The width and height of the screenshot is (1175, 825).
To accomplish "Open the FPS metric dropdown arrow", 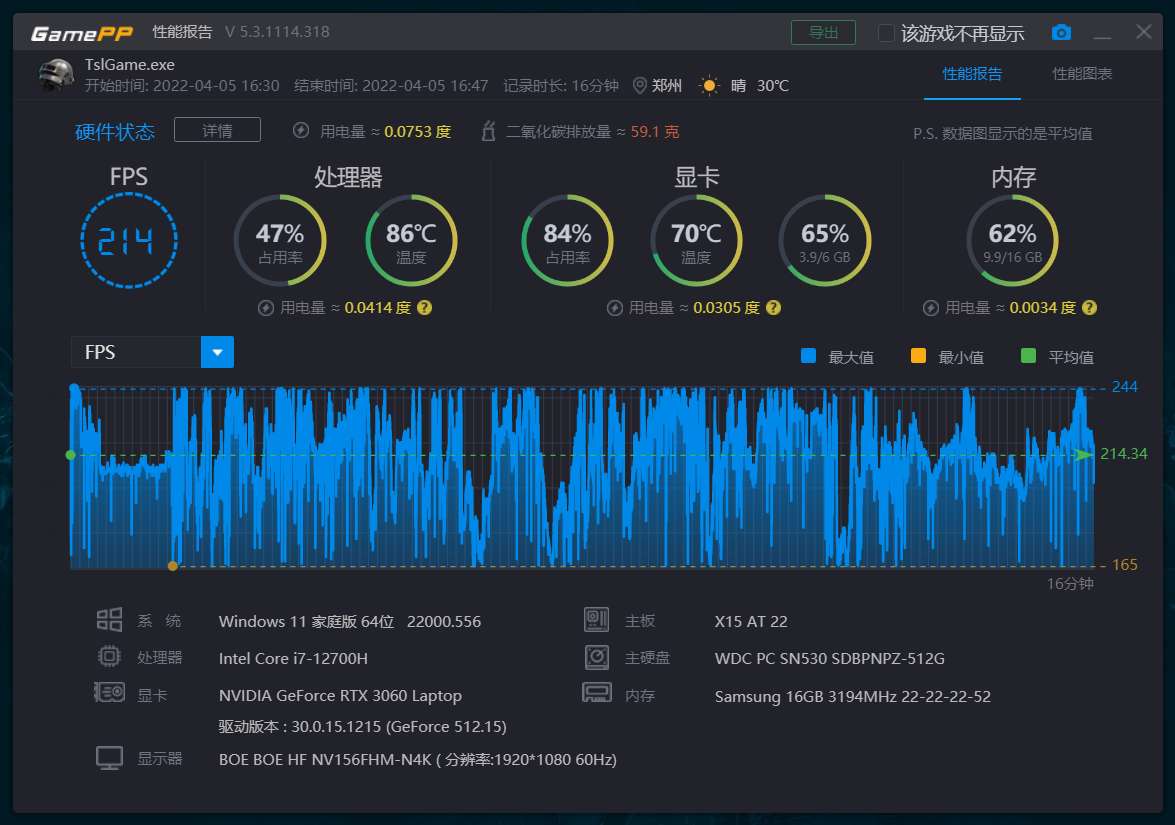I will pos(217,352).
